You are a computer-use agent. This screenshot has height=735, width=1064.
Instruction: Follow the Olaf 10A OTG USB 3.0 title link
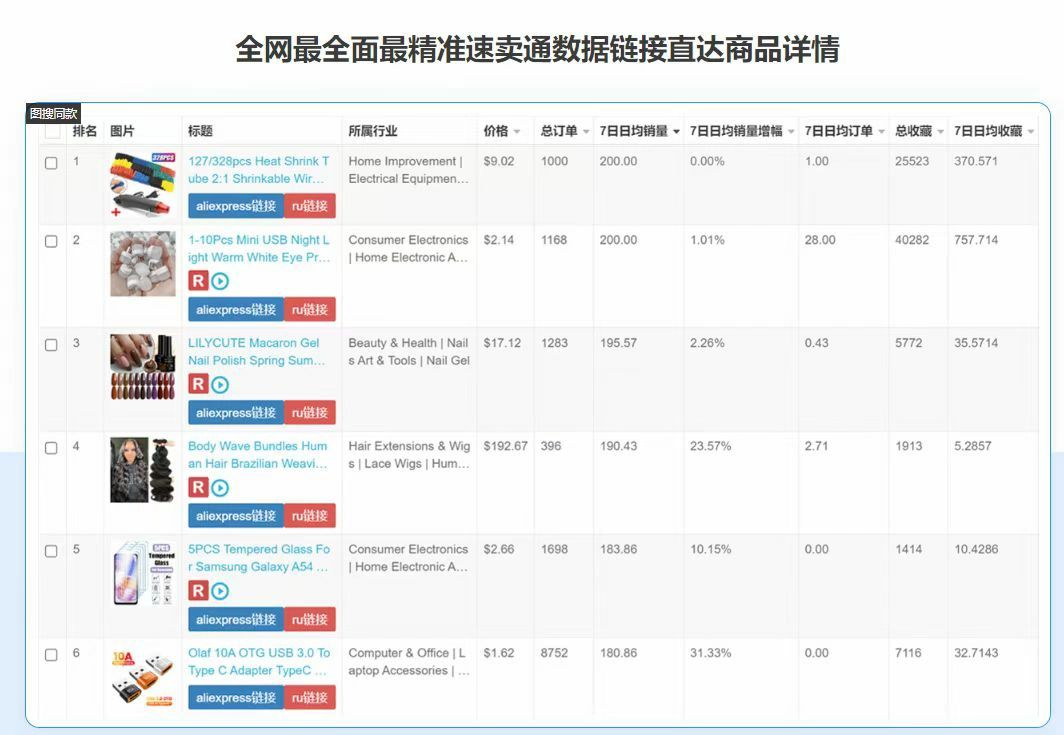coord(259,662)
